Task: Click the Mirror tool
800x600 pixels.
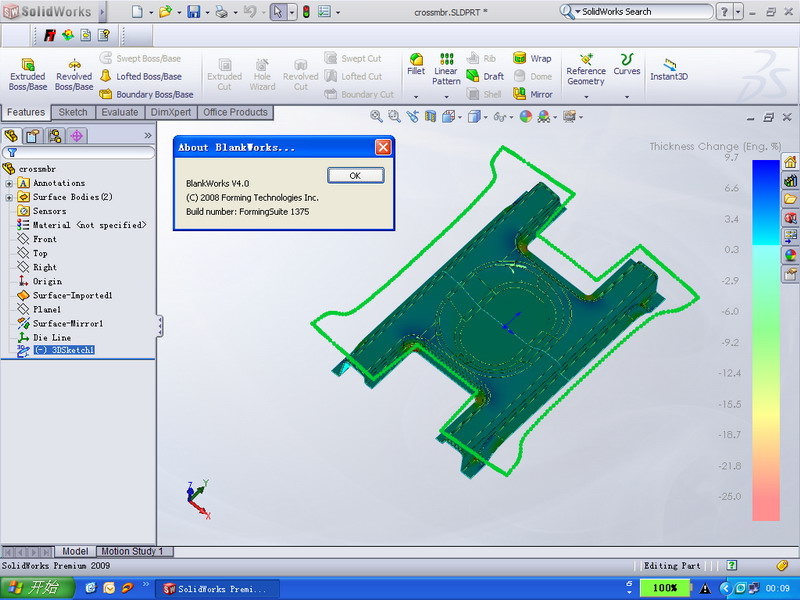Action: click(x=533, y=94)
